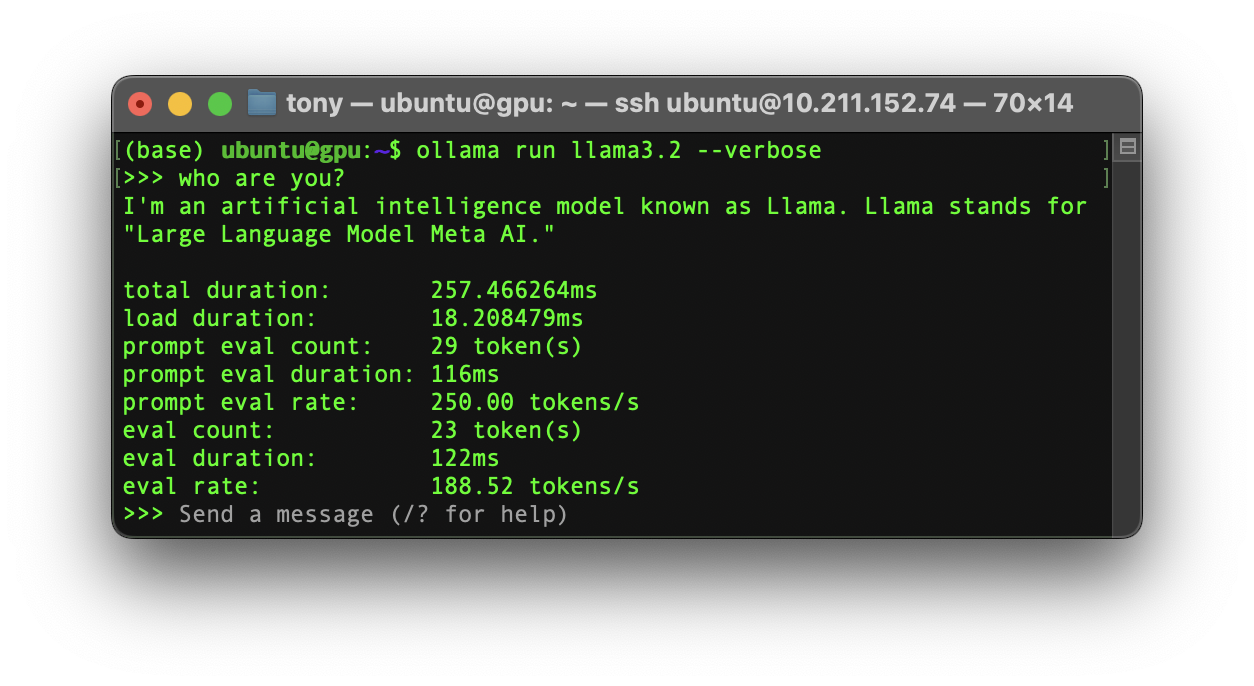Click the green 'ubuntu@gpu' prompt text
The height and width of the screenshot is (686, 1254).
(290, 151)
